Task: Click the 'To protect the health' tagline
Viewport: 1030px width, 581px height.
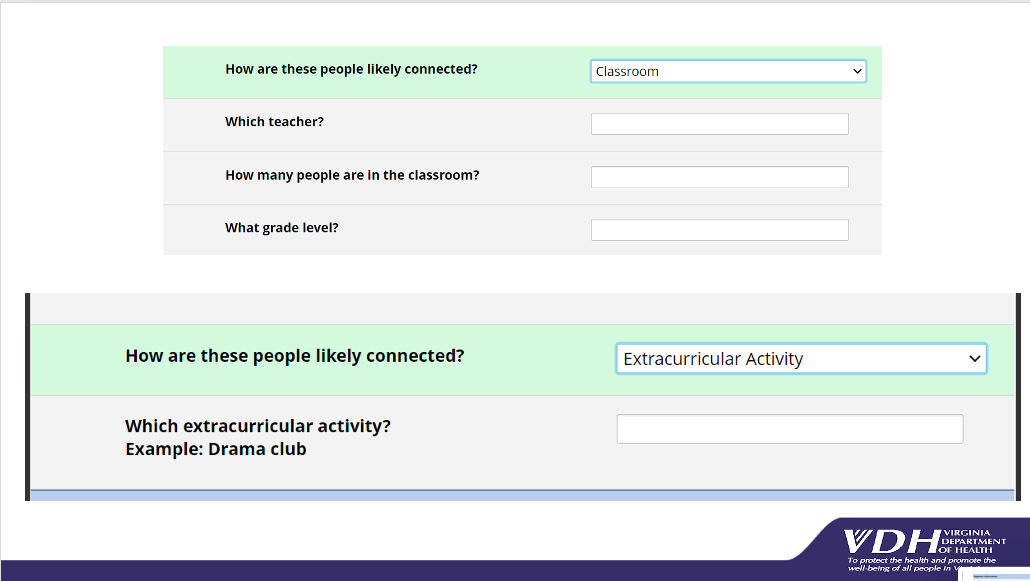Action: (x=922, y=564)
